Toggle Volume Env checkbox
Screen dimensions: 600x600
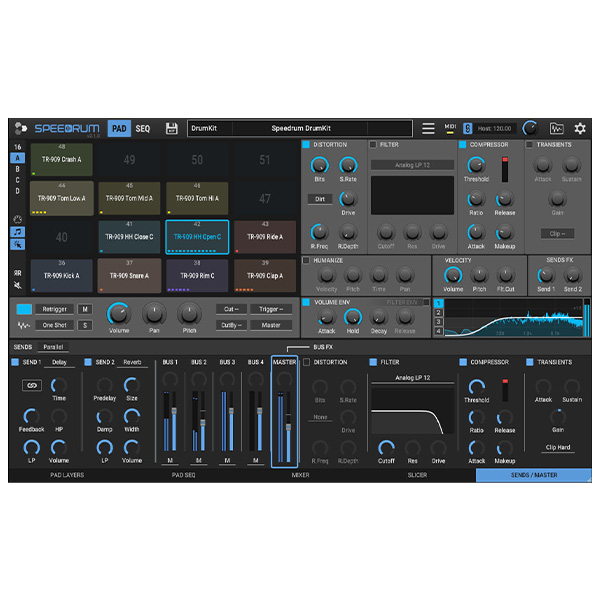[306, 302]
